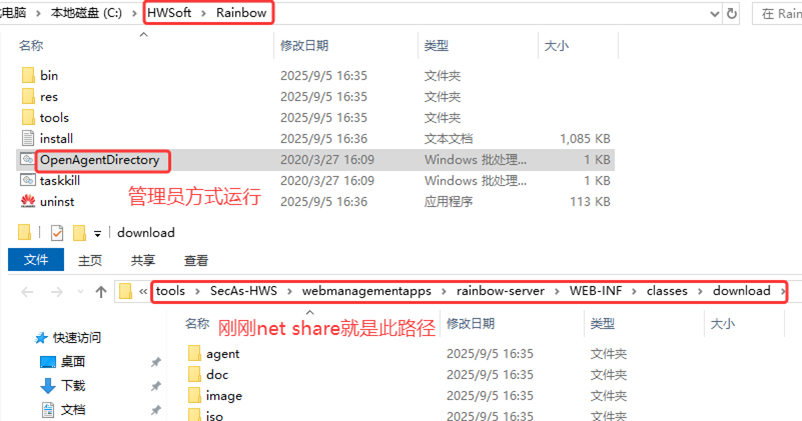This screenshot has width=802, height=421.
Task: Click the properties checkmark icon in download title bar
Action: click(57, 233)
